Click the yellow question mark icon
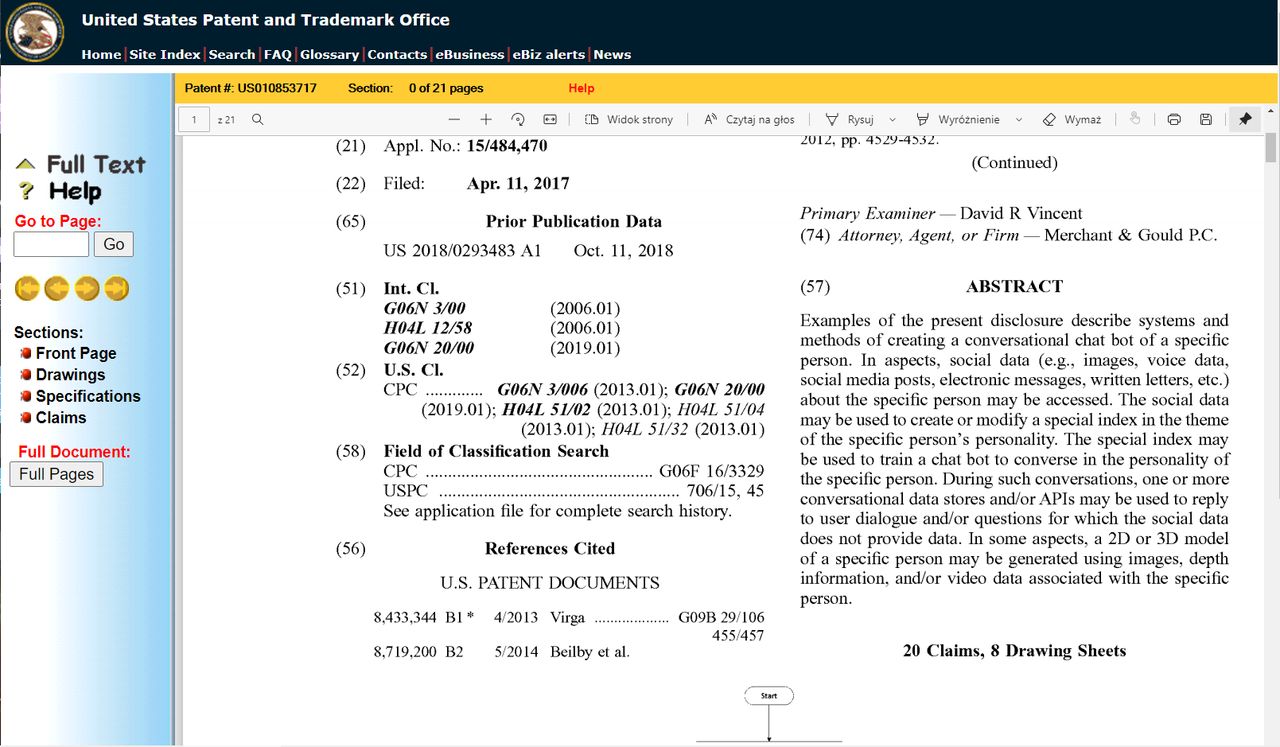The height and width of the screenshot is (747, 1280). click(x=26, y=191)
